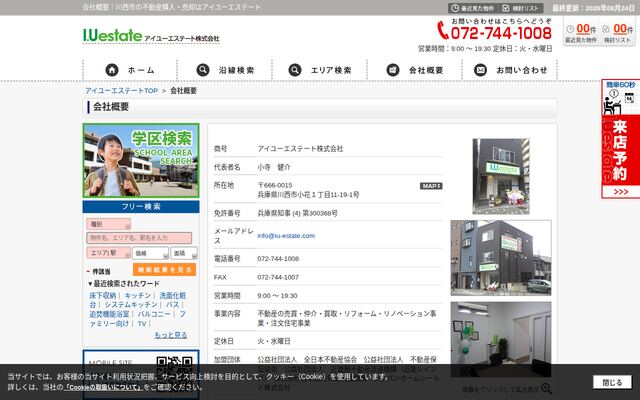Click the バルコニー keyword link

[154, 314]
